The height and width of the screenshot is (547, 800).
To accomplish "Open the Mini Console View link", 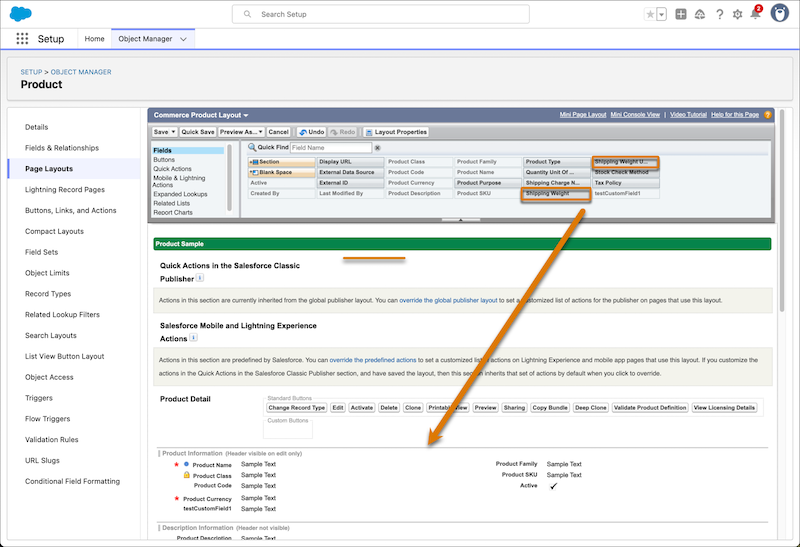I will (x=635, y=115).
